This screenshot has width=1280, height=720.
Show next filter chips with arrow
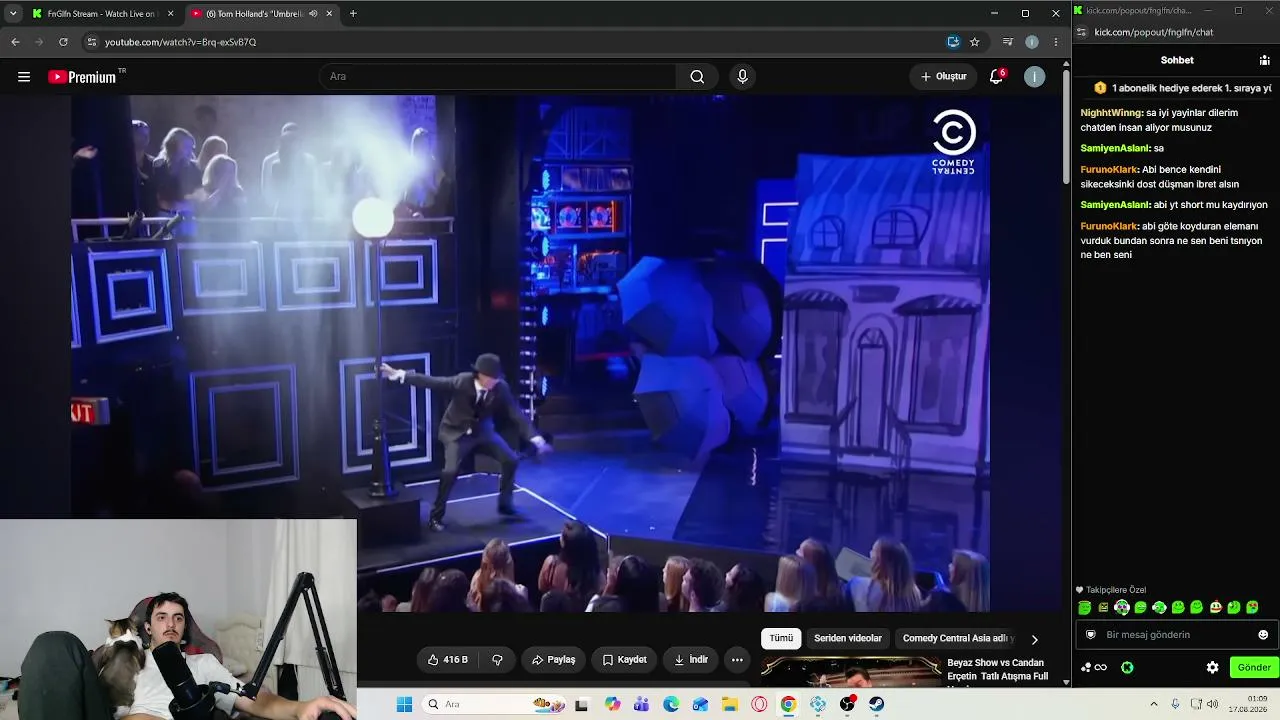pyautogui.click(x=1034, y=639)
